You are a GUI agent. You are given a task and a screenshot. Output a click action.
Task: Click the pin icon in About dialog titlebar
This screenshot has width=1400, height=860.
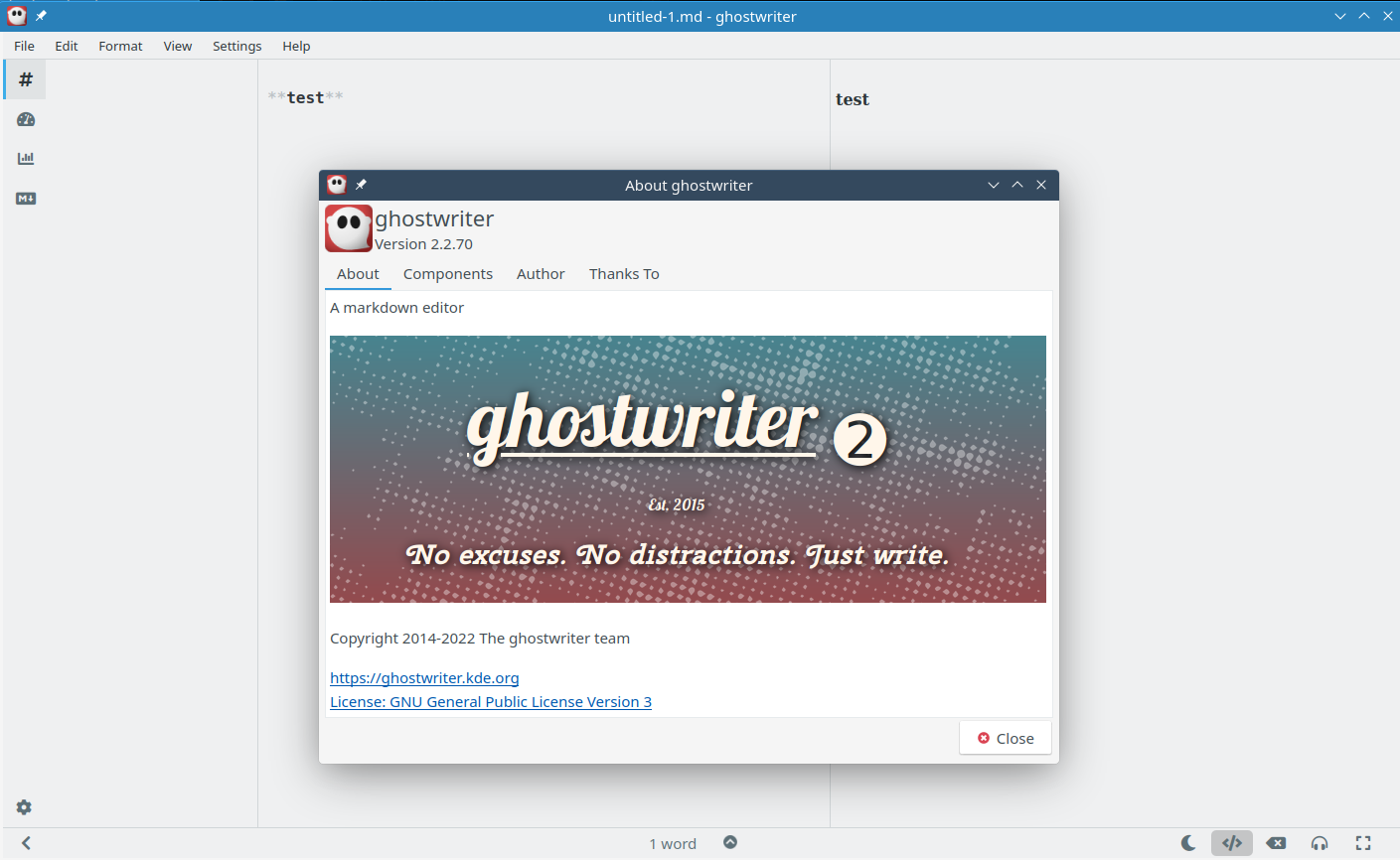pos(361,185)
